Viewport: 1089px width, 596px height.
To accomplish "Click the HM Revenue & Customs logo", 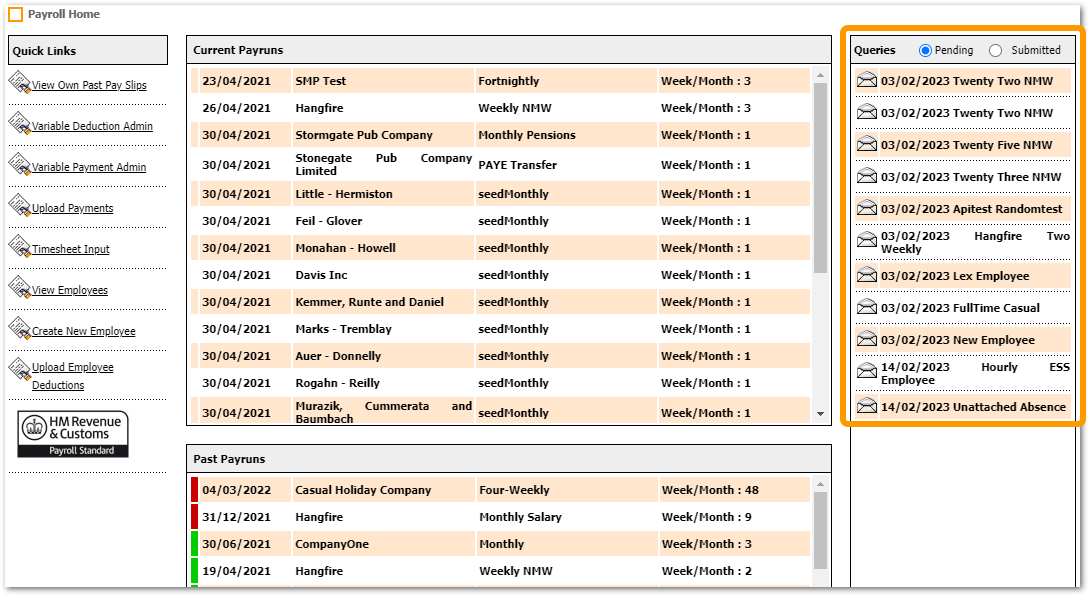I will [73, 435].
